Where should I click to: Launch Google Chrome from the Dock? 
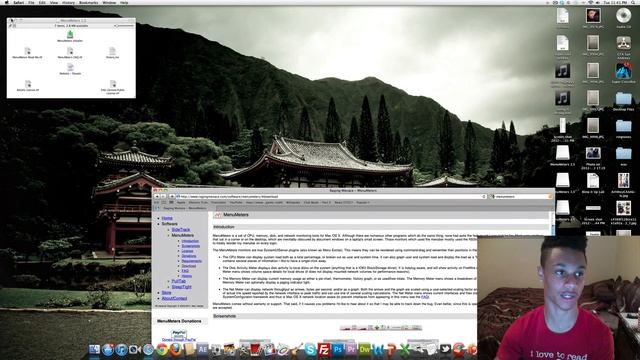click(162, 349)
